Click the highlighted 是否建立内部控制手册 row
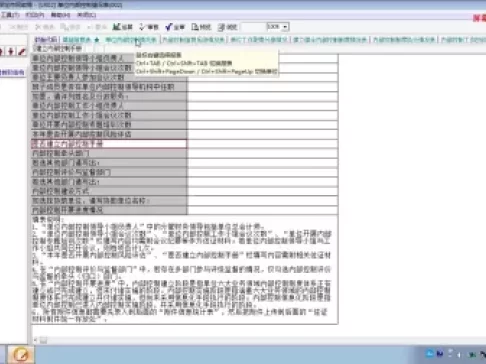This screenshot has height=364, width=486. click(x=109, y=144)
